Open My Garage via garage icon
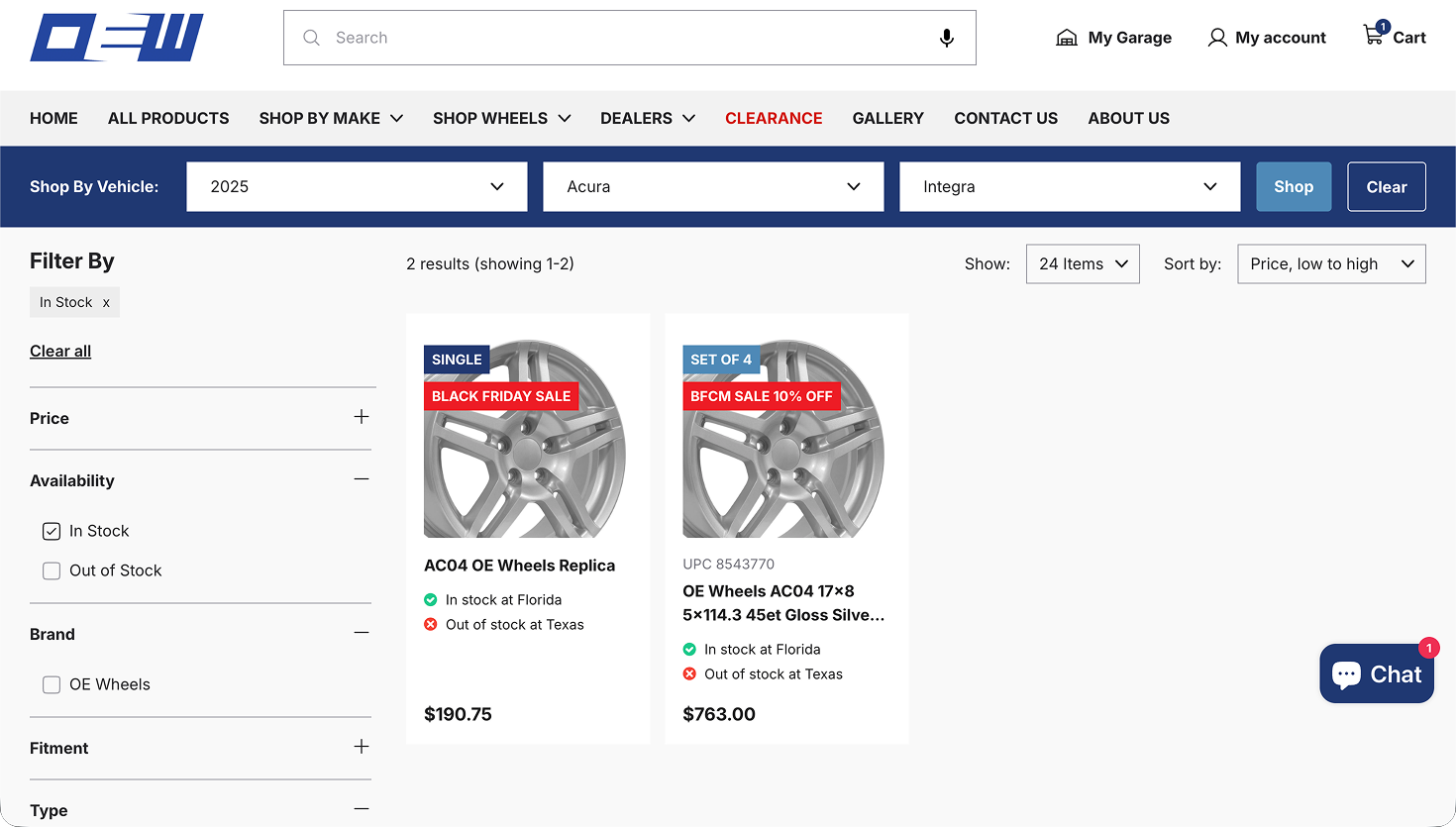 coord(1066,38)
